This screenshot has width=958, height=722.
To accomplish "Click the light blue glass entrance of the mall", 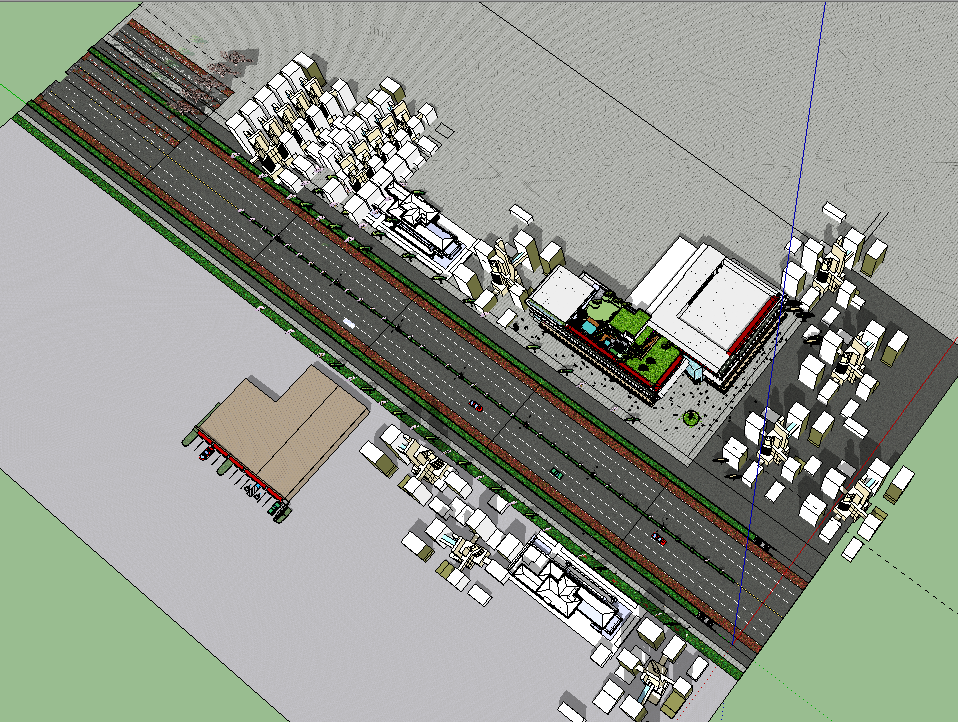I will (694, 370).
